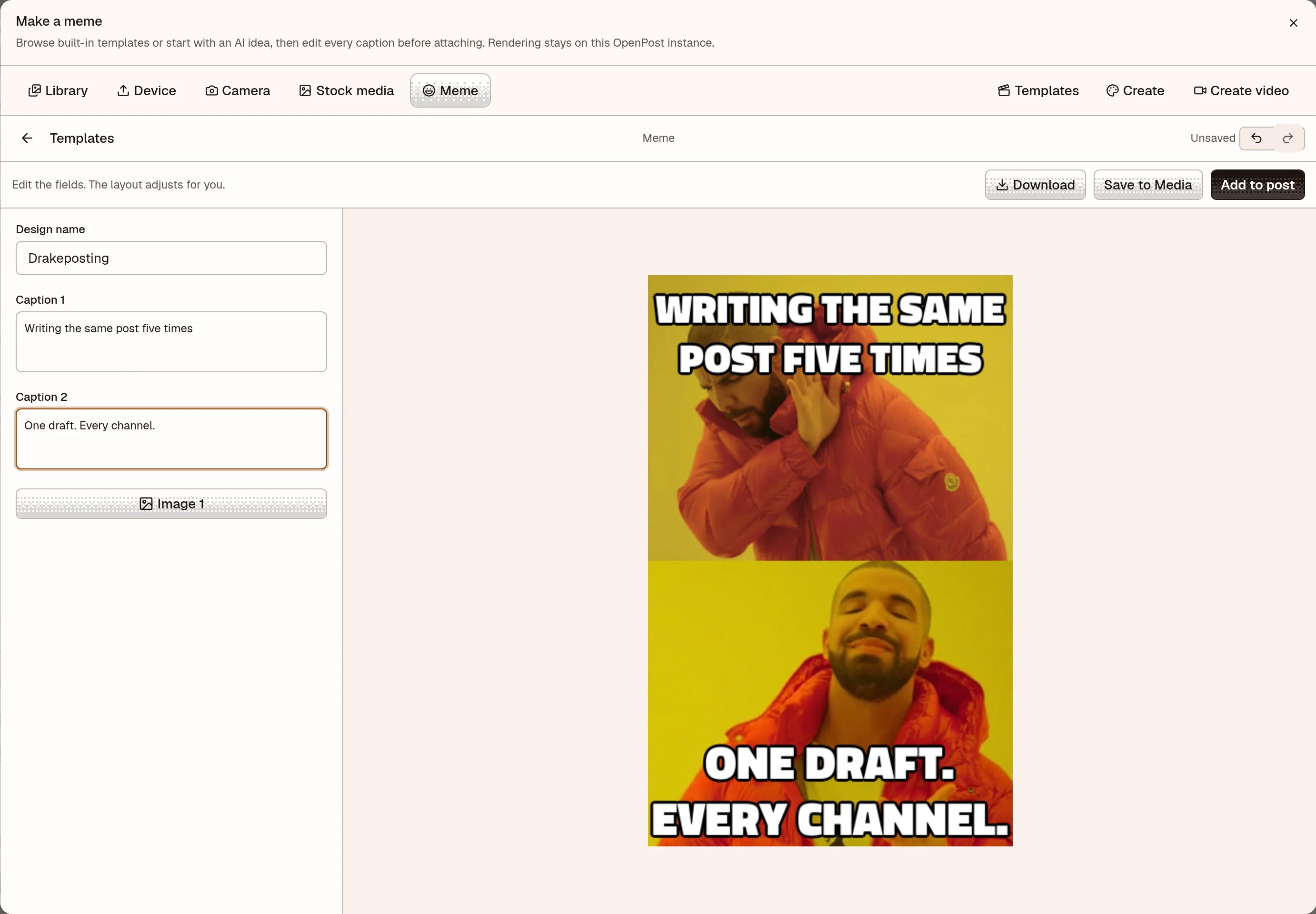Undo the last edit
1316x914 pixels.
click(x=1256, y=138)
